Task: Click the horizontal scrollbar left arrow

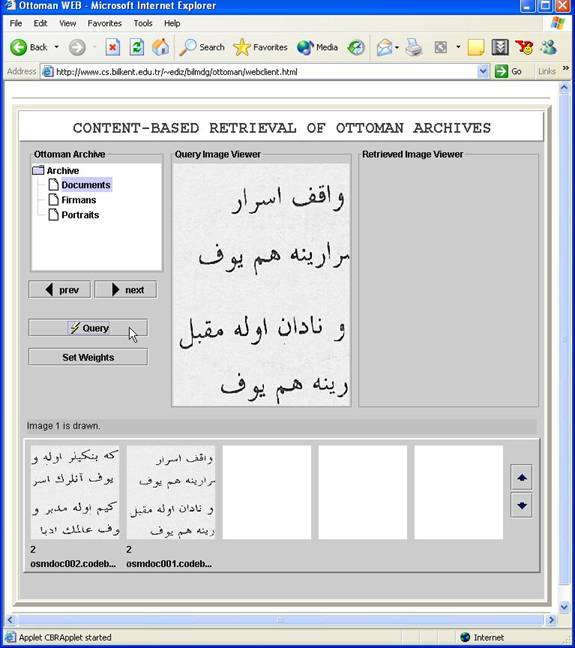Action: pyautogui.click(x=10, y=620)
